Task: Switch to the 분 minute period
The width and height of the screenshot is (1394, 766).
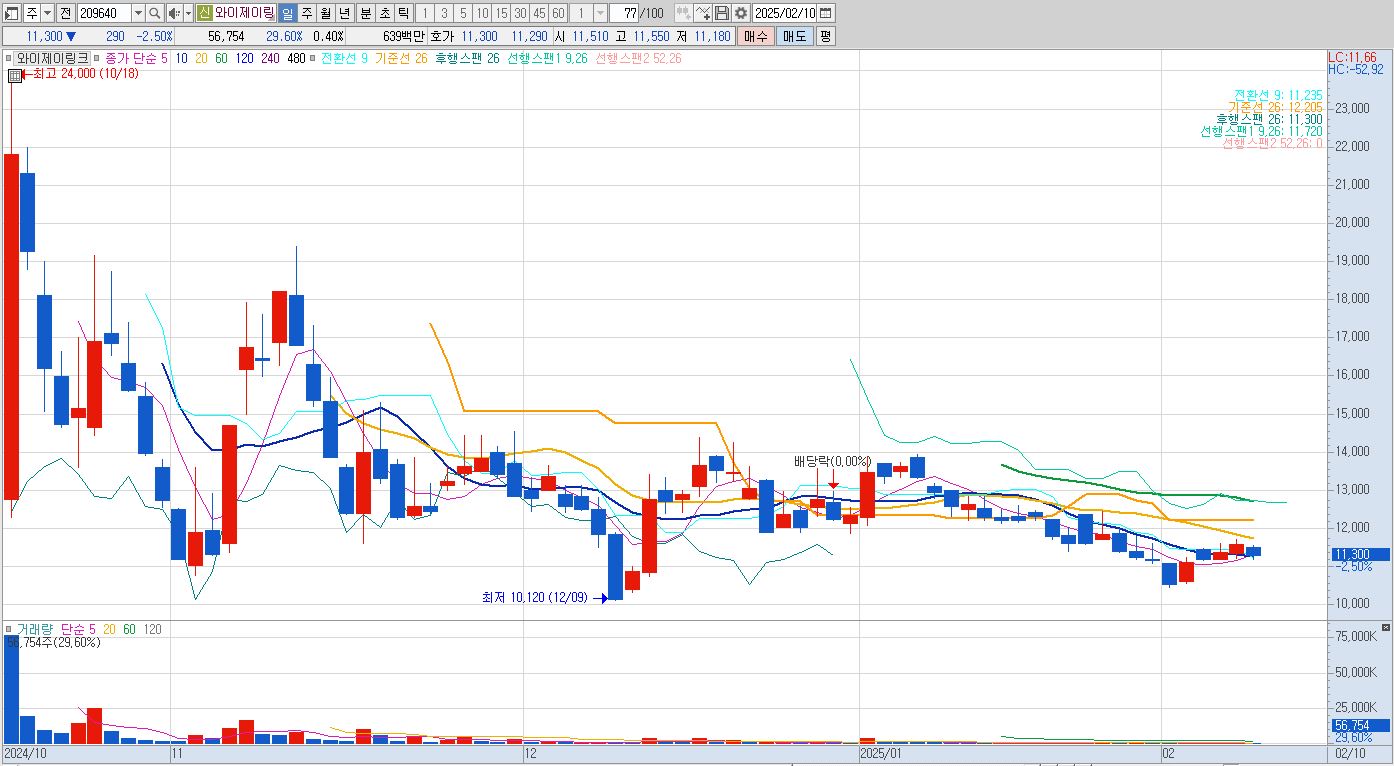Action: (364, 13)
